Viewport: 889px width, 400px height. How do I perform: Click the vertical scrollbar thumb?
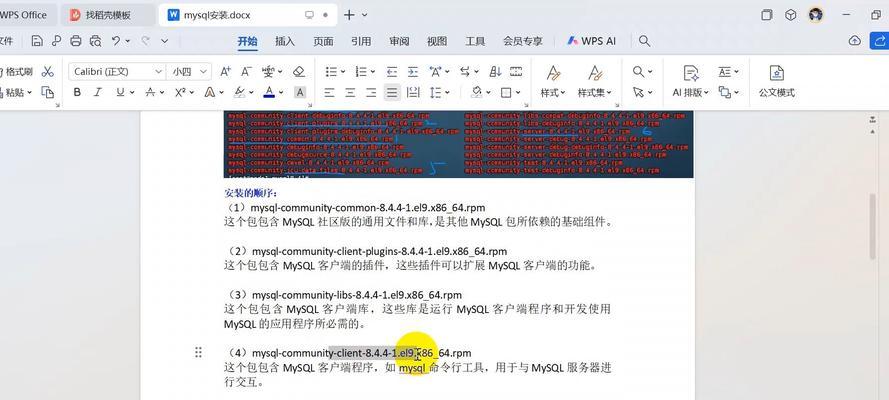pyautogui.click(x=873, y=227)
